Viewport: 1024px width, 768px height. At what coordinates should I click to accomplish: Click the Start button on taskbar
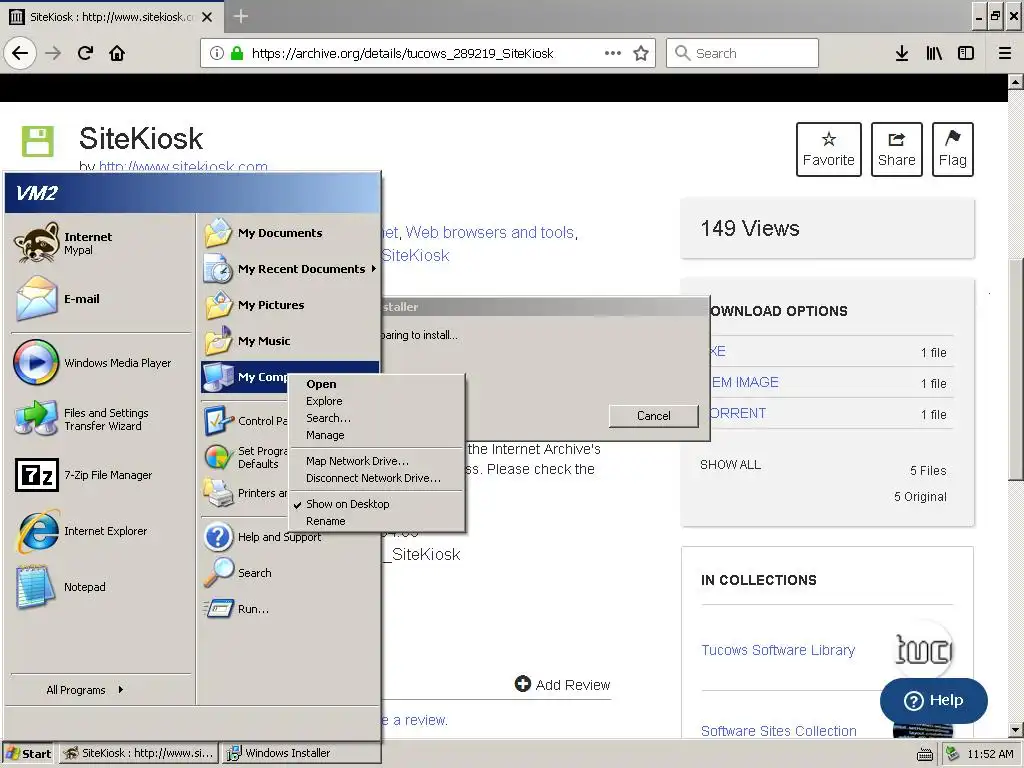tap(29, 754)
